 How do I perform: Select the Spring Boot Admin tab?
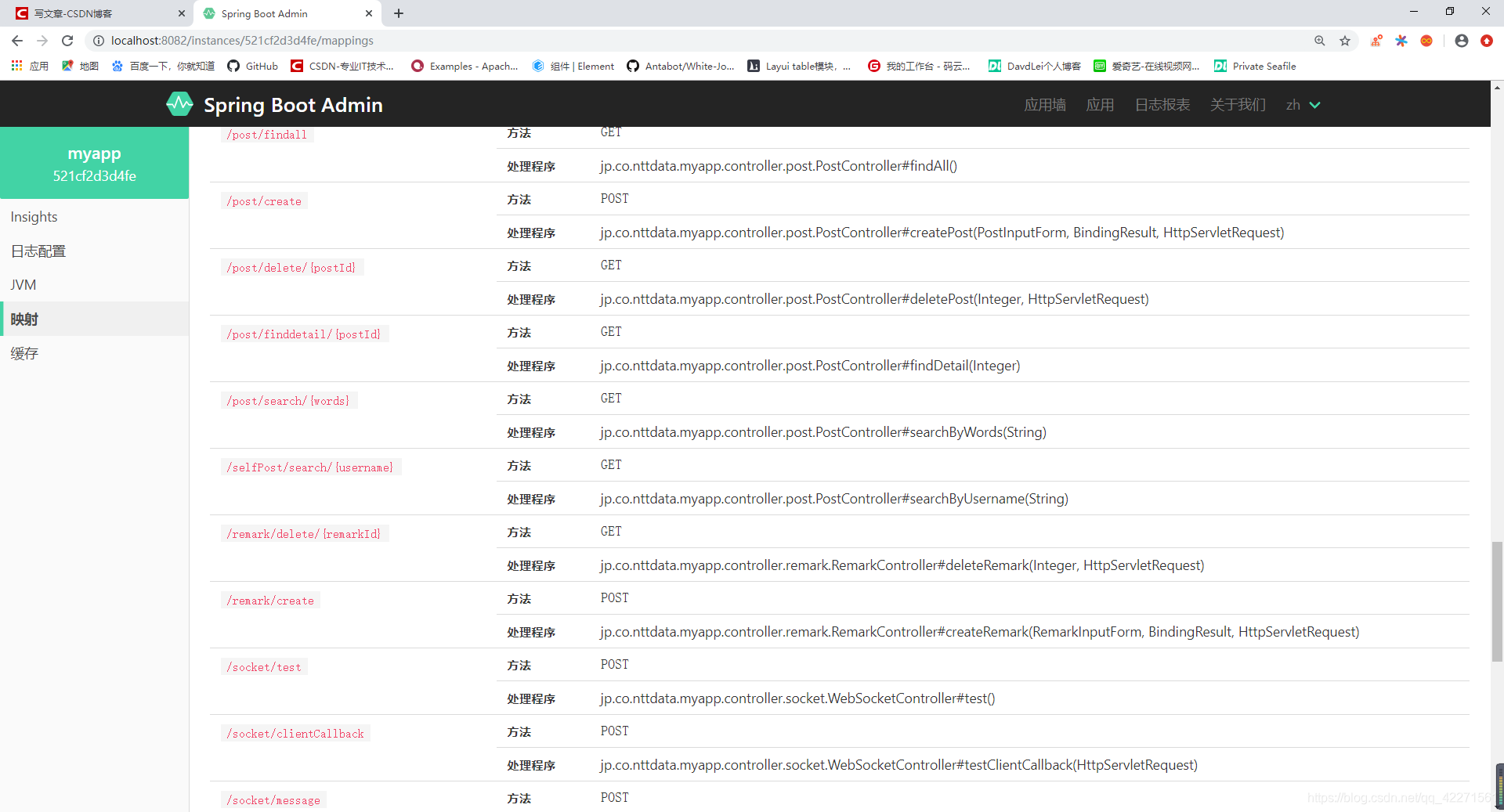(x=266, y=13)
